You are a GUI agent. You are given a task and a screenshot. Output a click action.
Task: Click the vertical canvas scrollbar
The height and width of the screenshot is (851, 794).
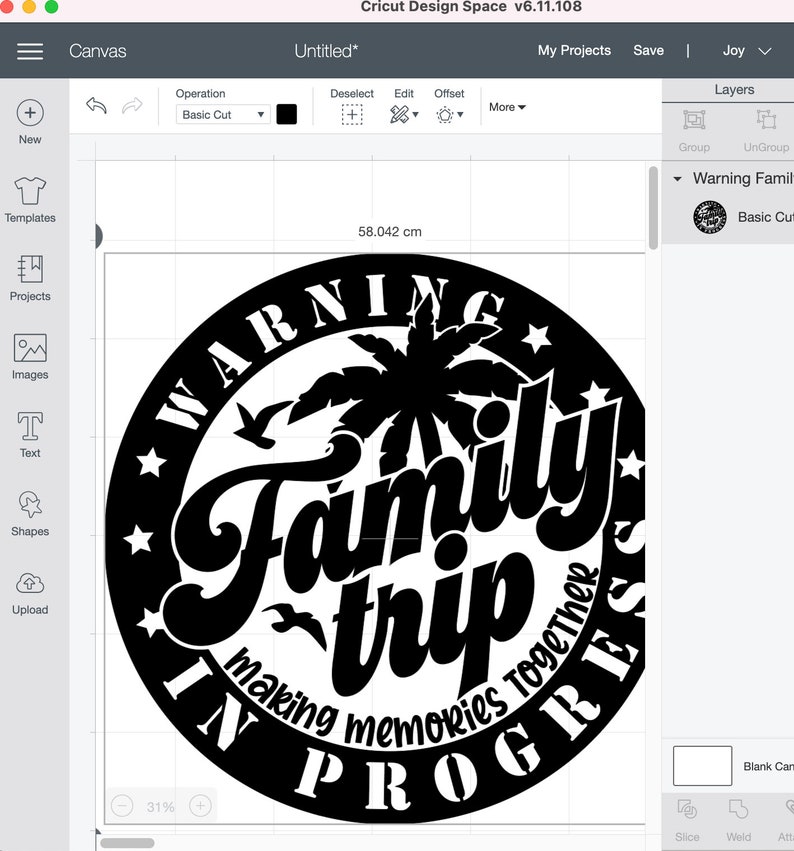coord(653,208)
